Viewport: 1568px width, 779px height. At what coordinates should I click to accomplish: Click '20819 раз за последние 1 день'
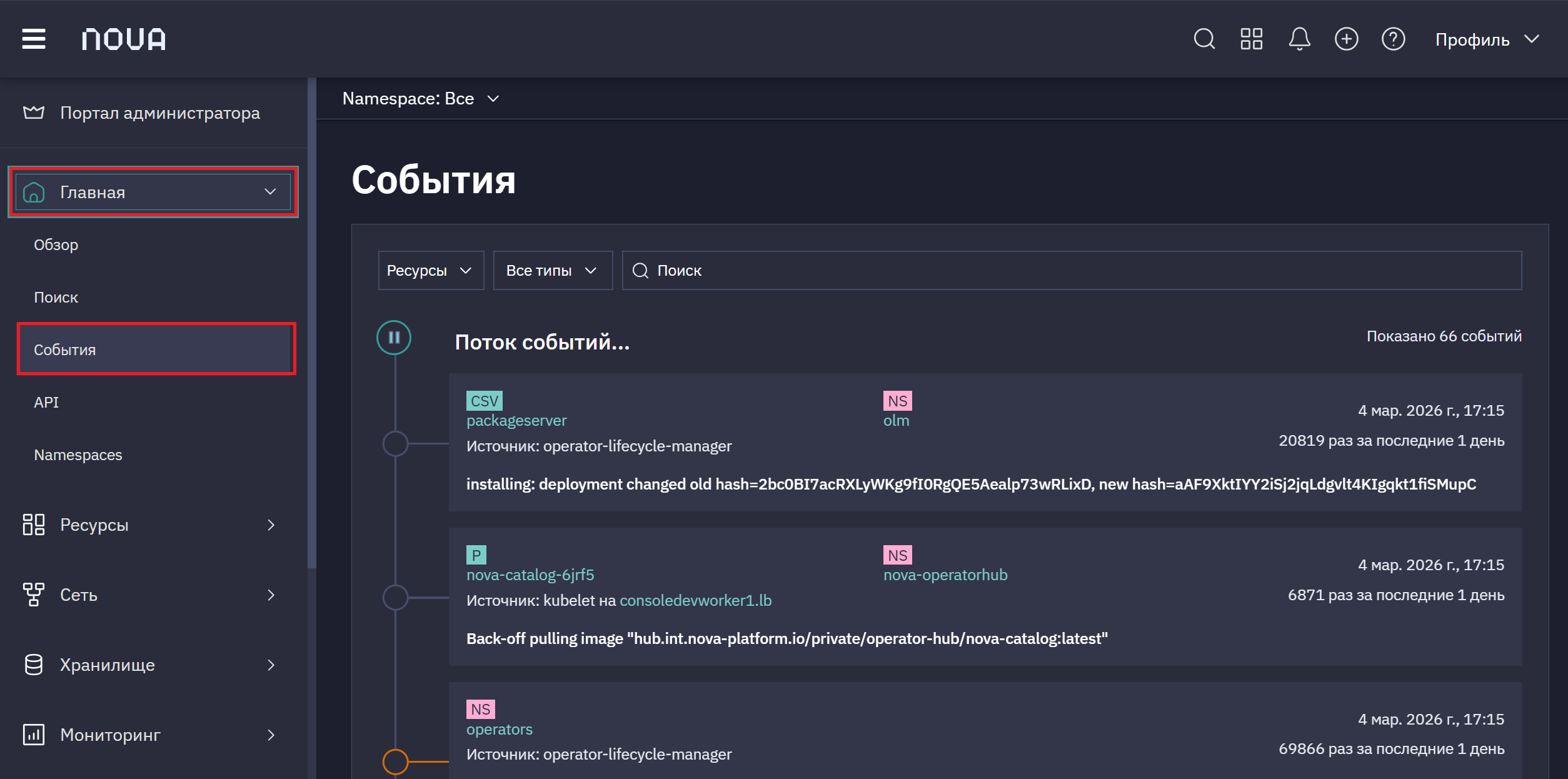click(1391, 441)
